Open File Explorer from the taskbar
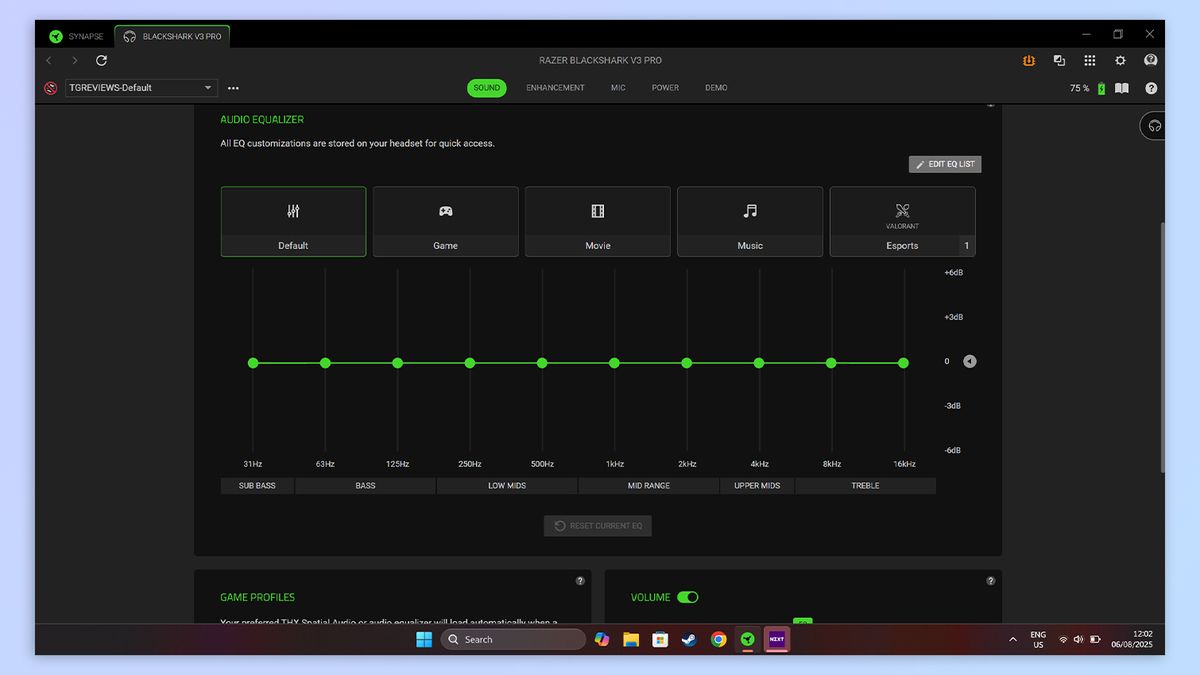The height and width of the screenshot is (675, 1200). pos(631,639)
